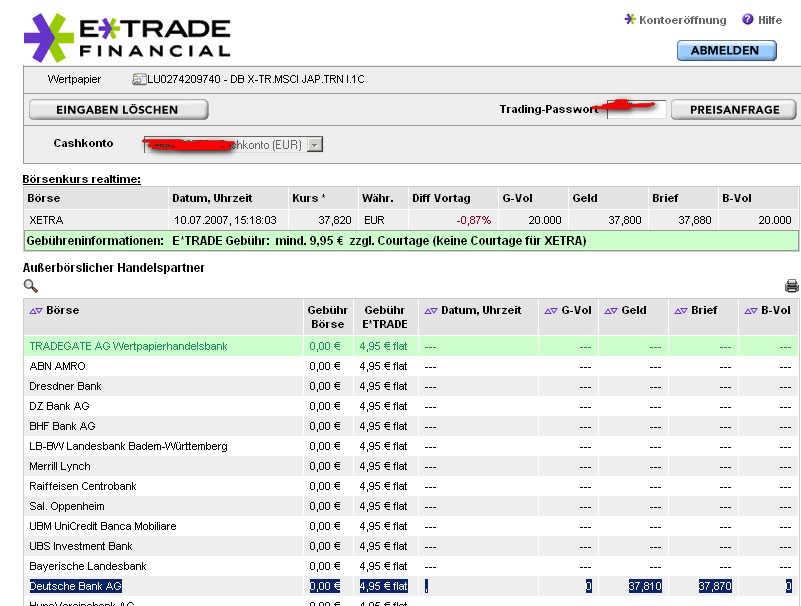
Task: Click Gebühr Börse column header
Action: pyautogui.click(x=327, y=317)
